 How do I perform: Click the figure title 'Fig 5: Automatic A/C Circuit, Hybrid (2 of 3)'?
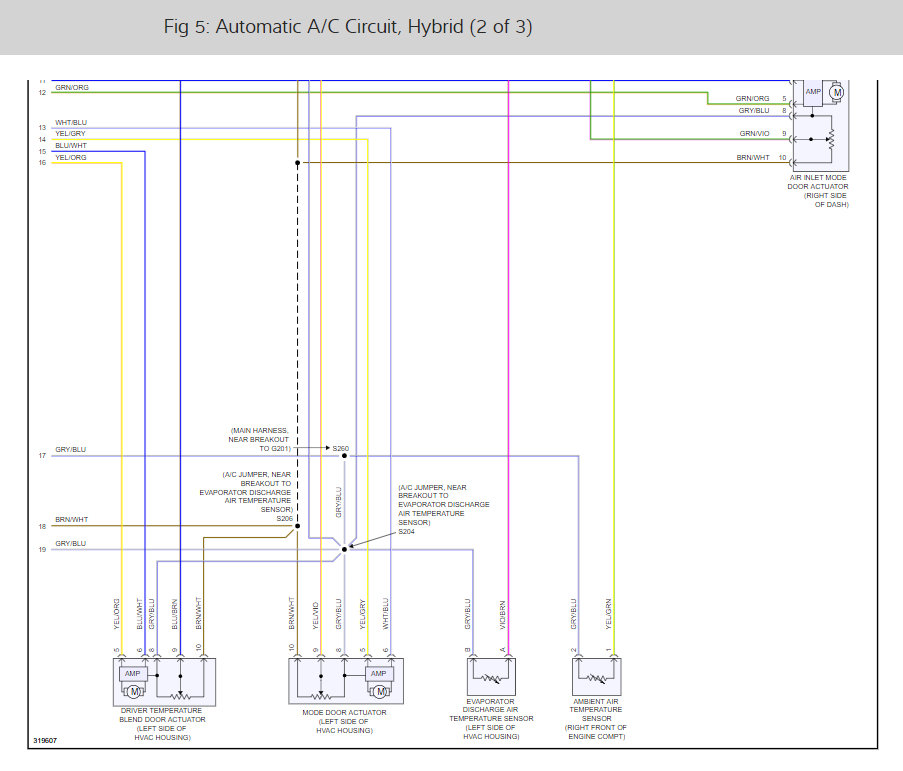[348, 26]
